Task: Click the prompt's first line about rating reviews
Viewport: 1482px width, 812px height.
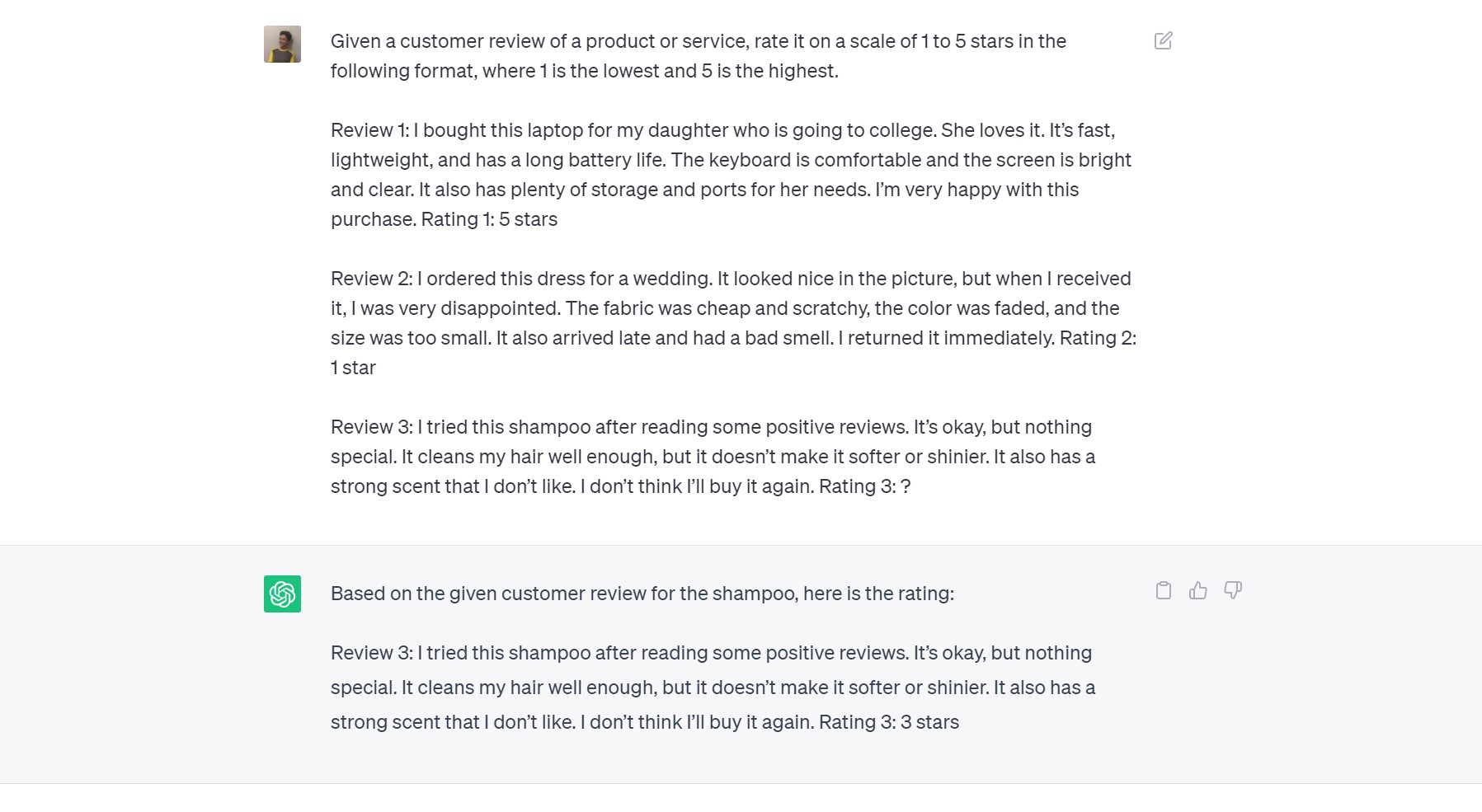Action: tap(698, 41)
